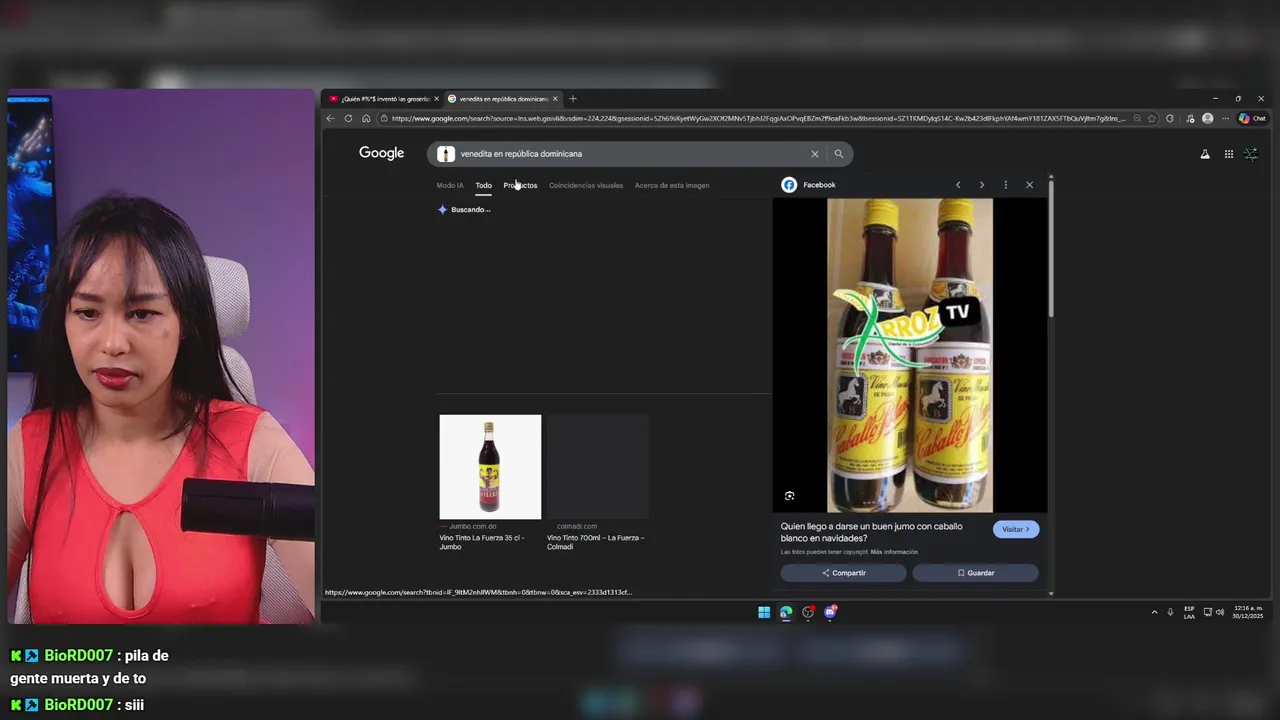
Task: Open the Acerca de esta imagen tab
Action: pos(672,185)
